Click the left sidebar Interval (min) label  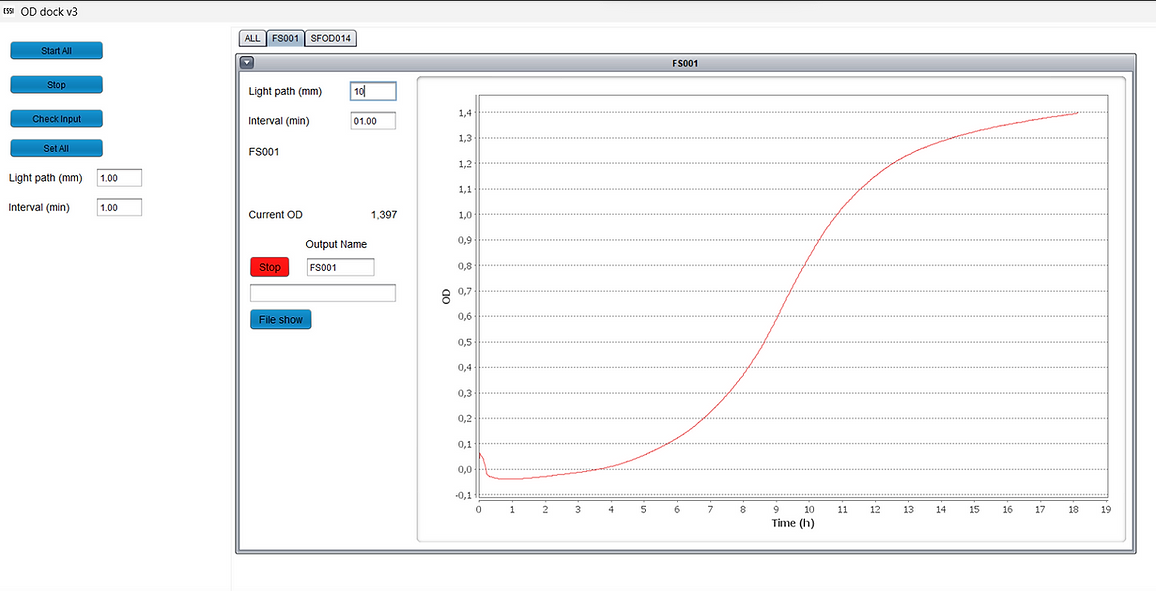pyautogui.click(x=39, y=208)
